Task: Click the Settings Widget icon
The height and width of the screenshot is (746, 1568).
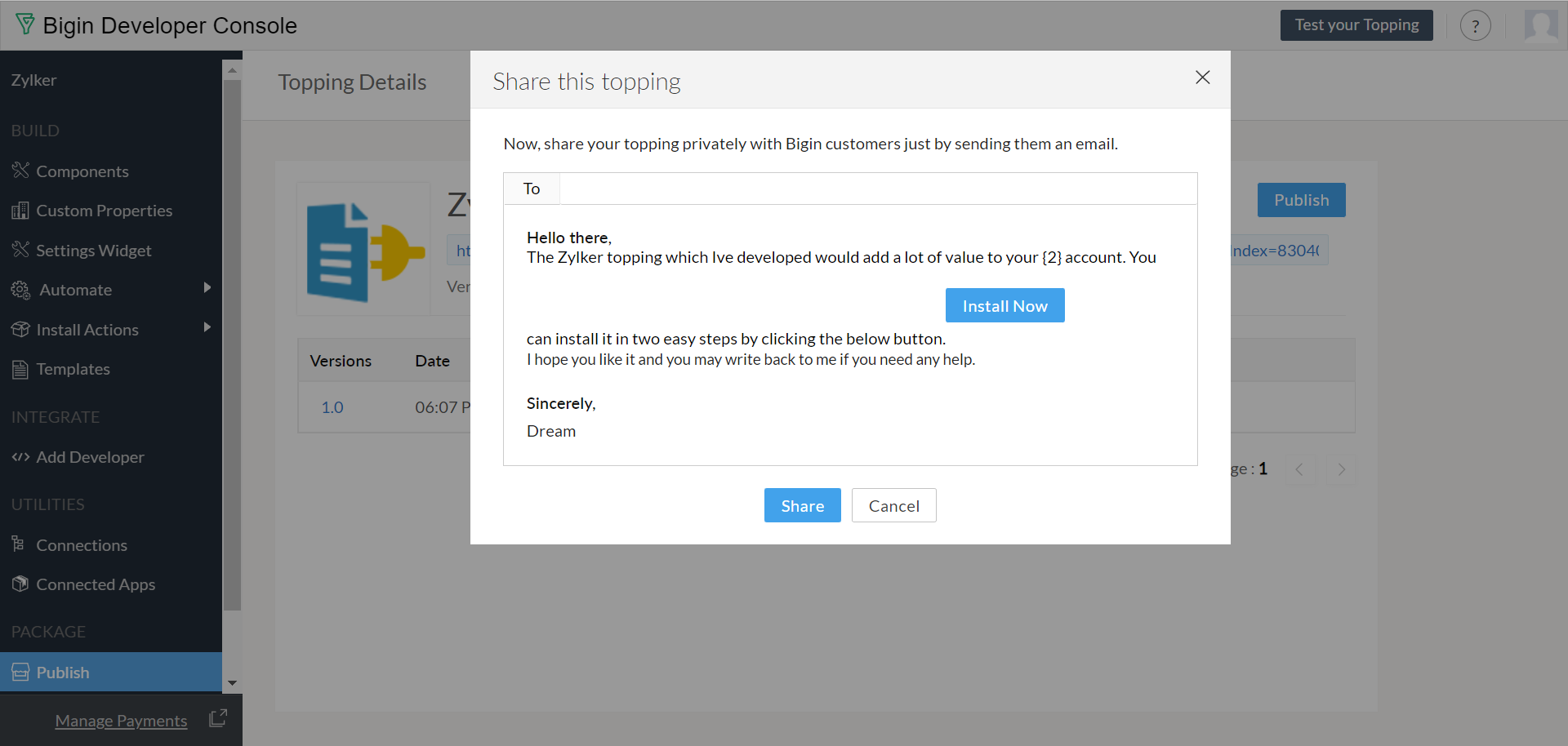Action: coord(20,250)
